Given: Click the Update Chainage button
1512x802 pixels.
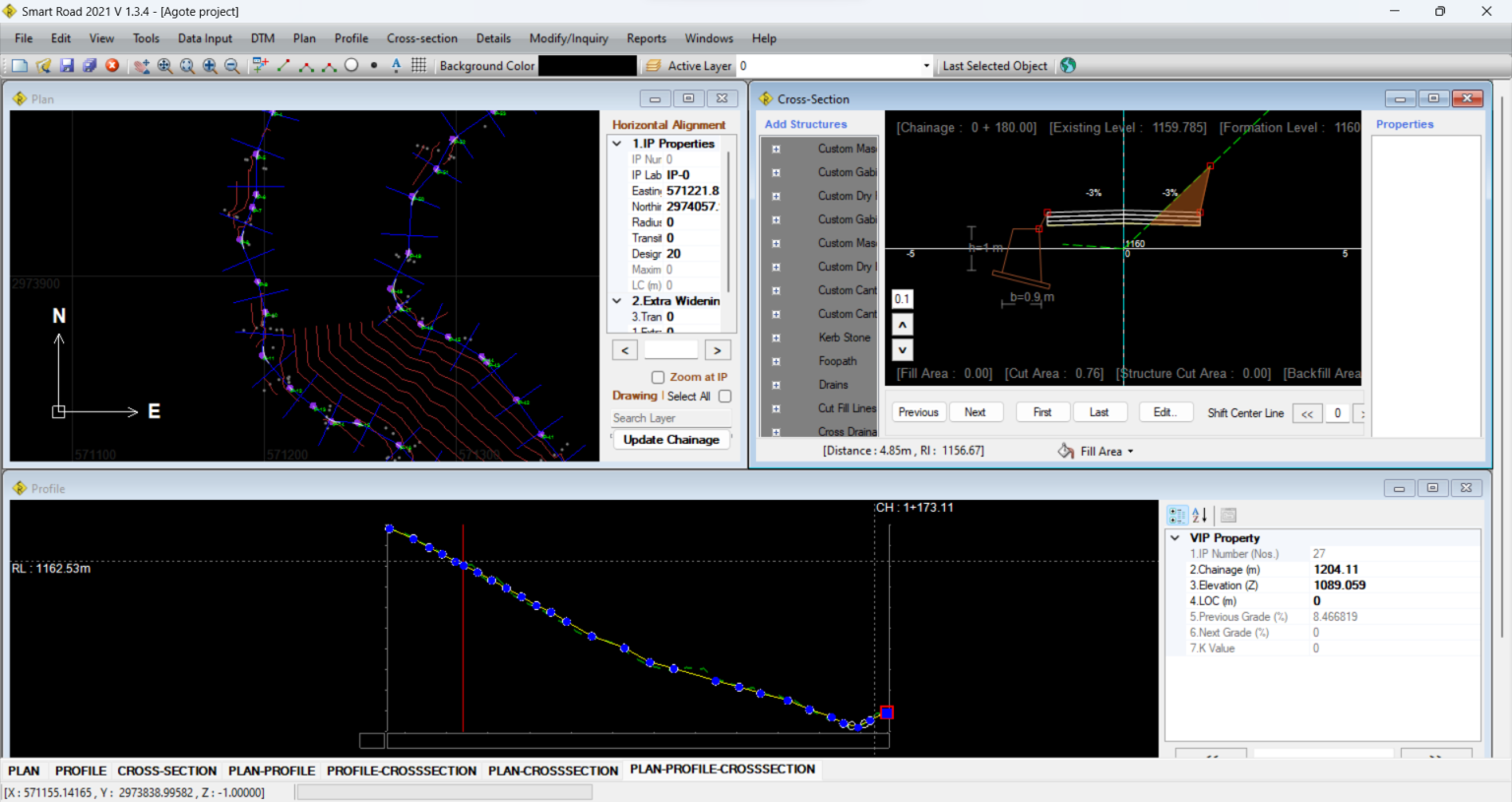Looking at the screenshot, I should (671, 440).
